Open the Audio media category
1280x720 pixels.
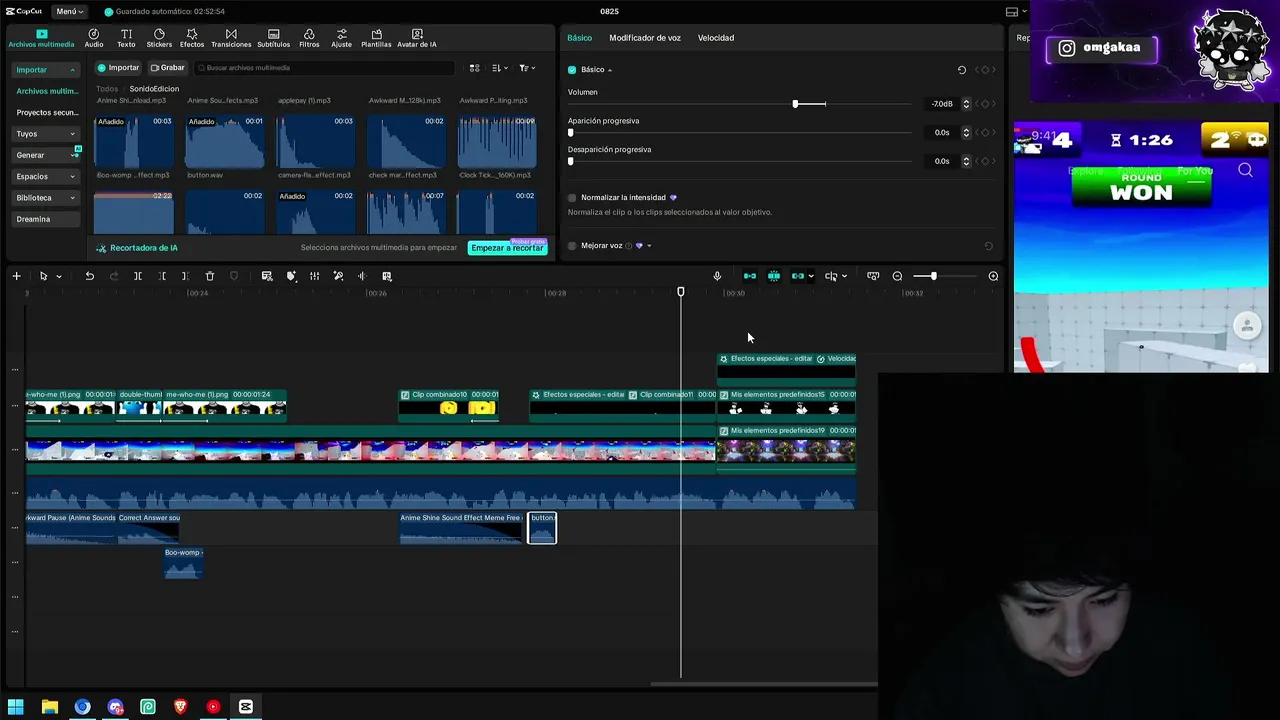click(x=94, y=38)
